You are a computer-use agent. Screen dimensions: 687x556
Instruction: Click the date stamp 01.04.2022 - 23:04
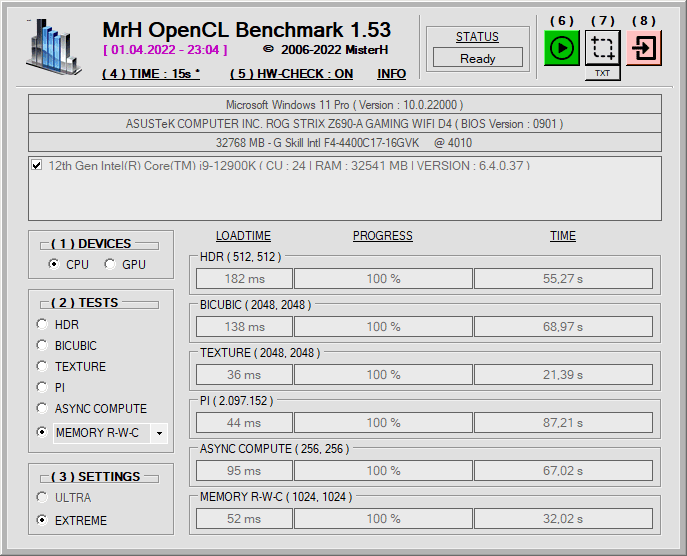click(165, 50)
